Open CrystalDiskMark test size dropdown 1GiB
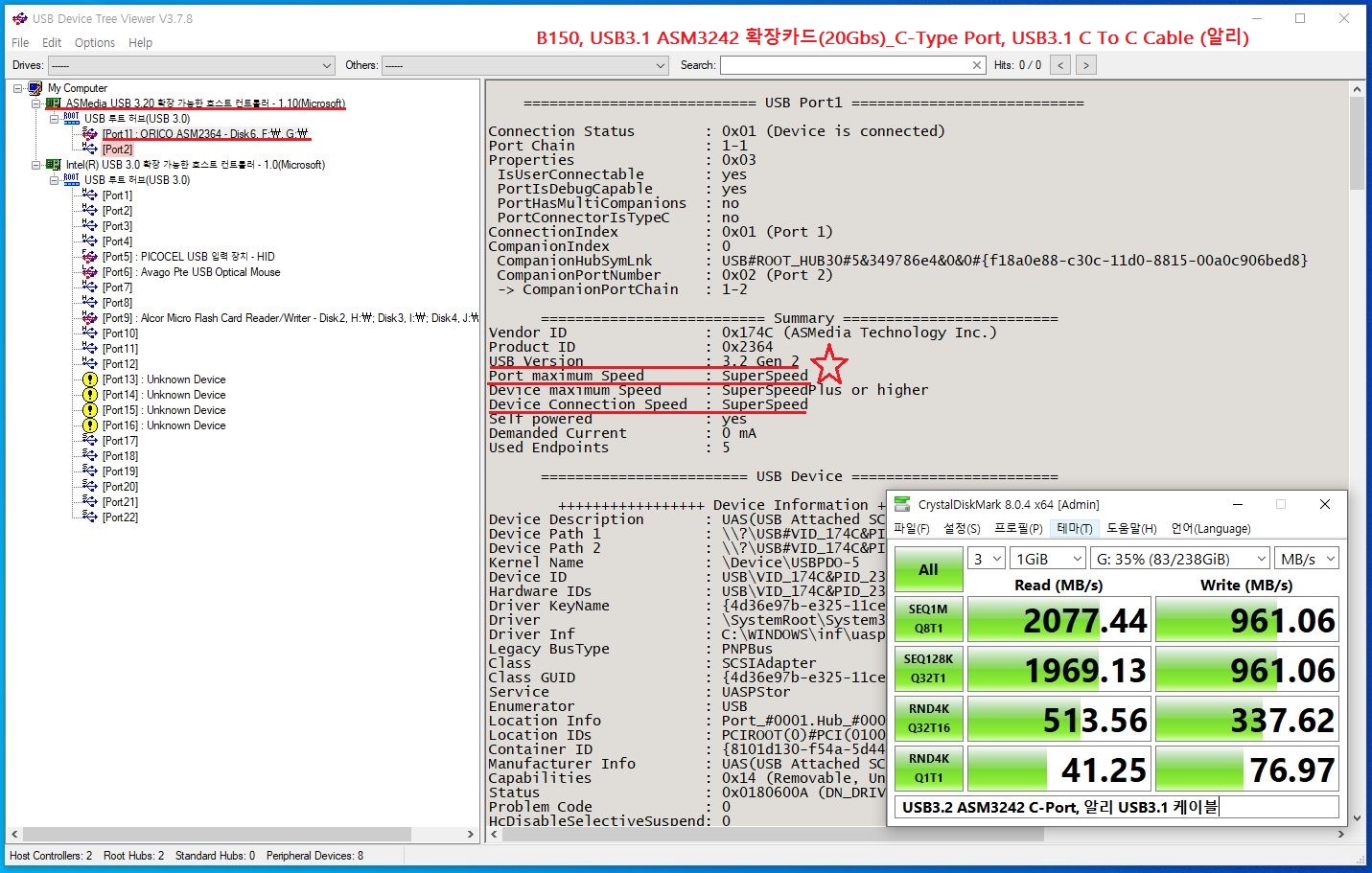Viewport: 1372px width, 873px height. [1049, 559]
